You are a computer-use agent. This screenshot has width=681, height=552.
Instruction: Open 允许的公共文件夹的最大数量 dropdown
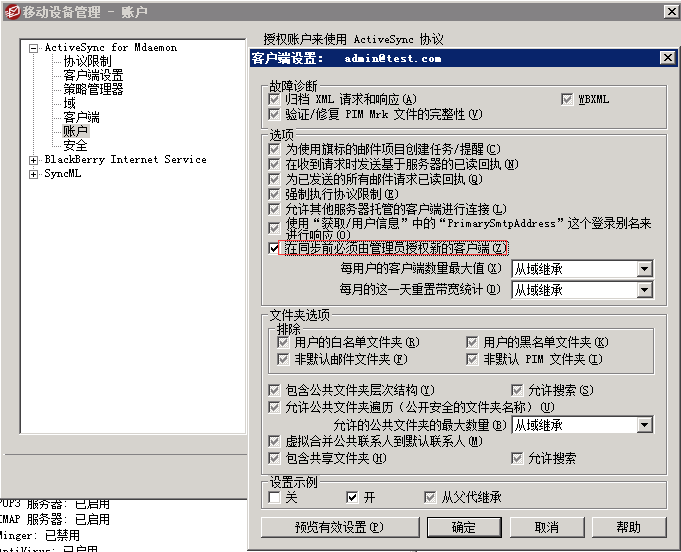pos(645,425)
